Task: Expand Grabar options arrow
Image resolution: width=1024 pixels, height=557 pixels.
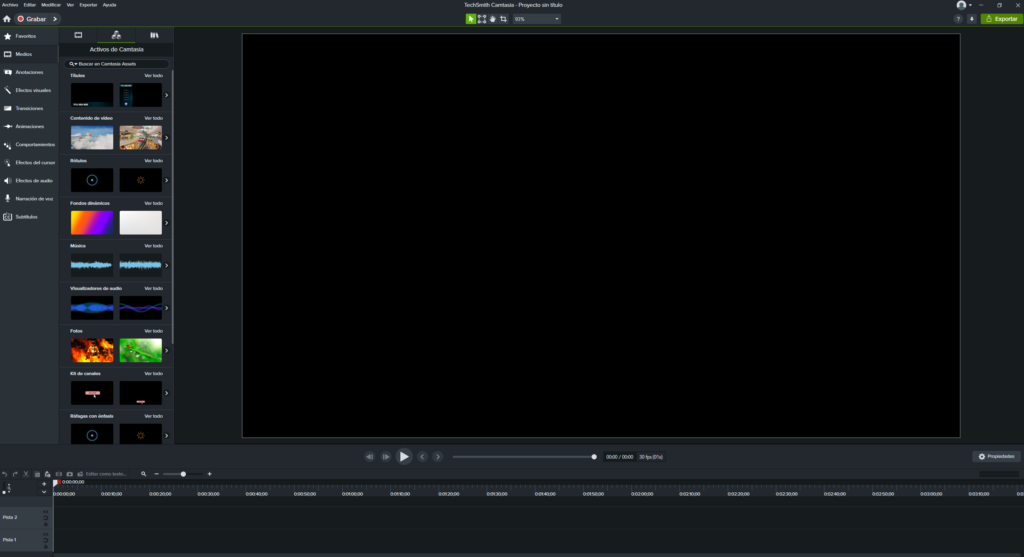Action: [55, 19]
